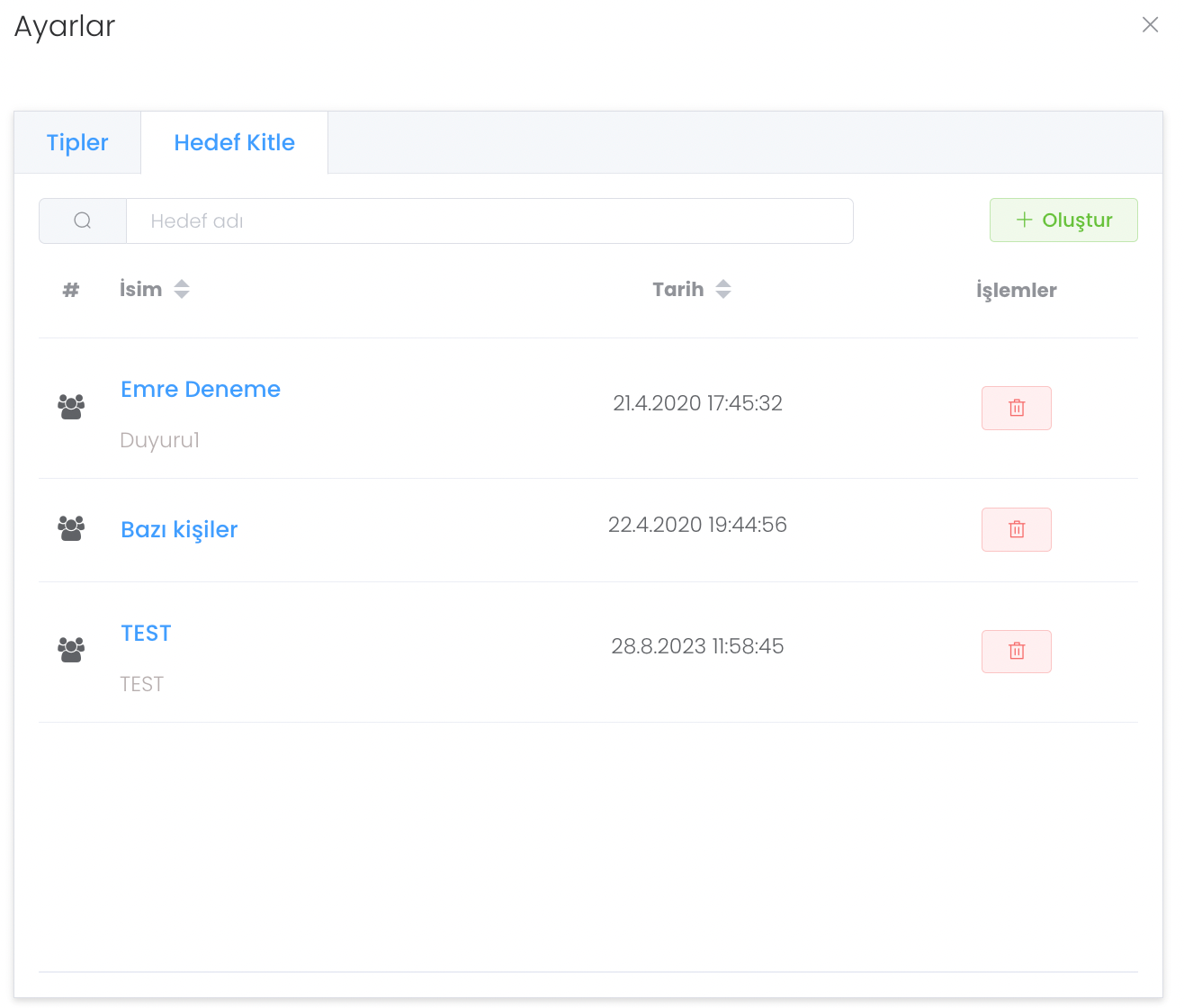Click the group icon in TEST row

pyautogui.click(x=71, y=650)
